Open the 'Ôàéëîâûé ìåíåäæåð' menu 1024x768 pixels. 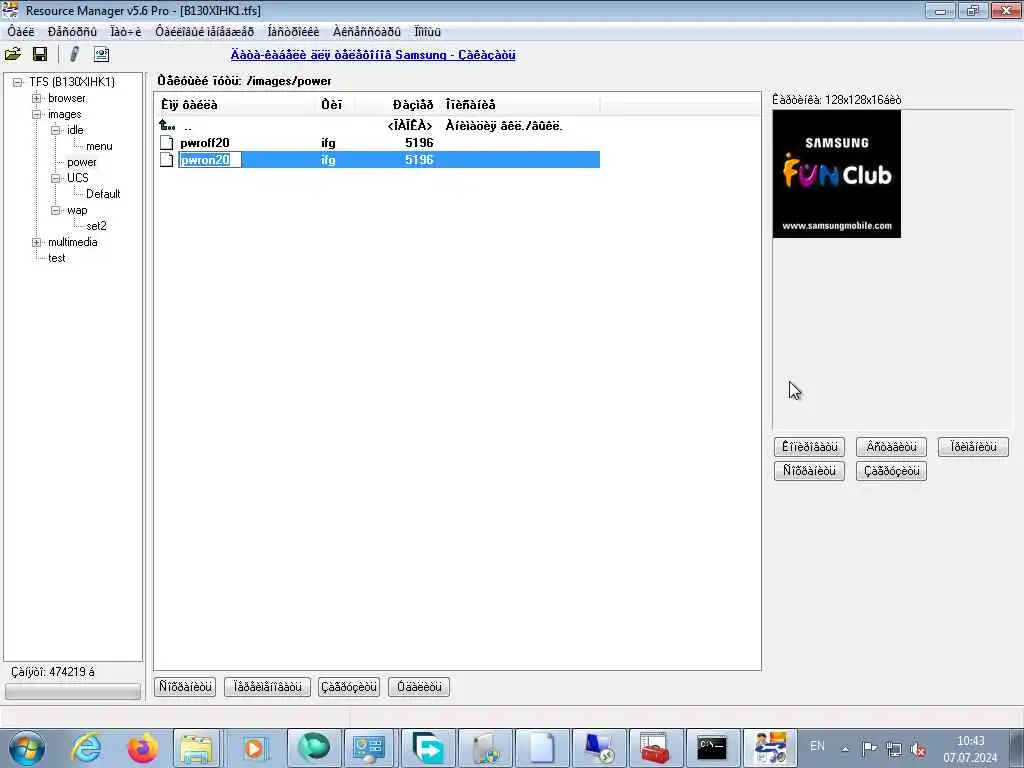[x=204, y=32]
